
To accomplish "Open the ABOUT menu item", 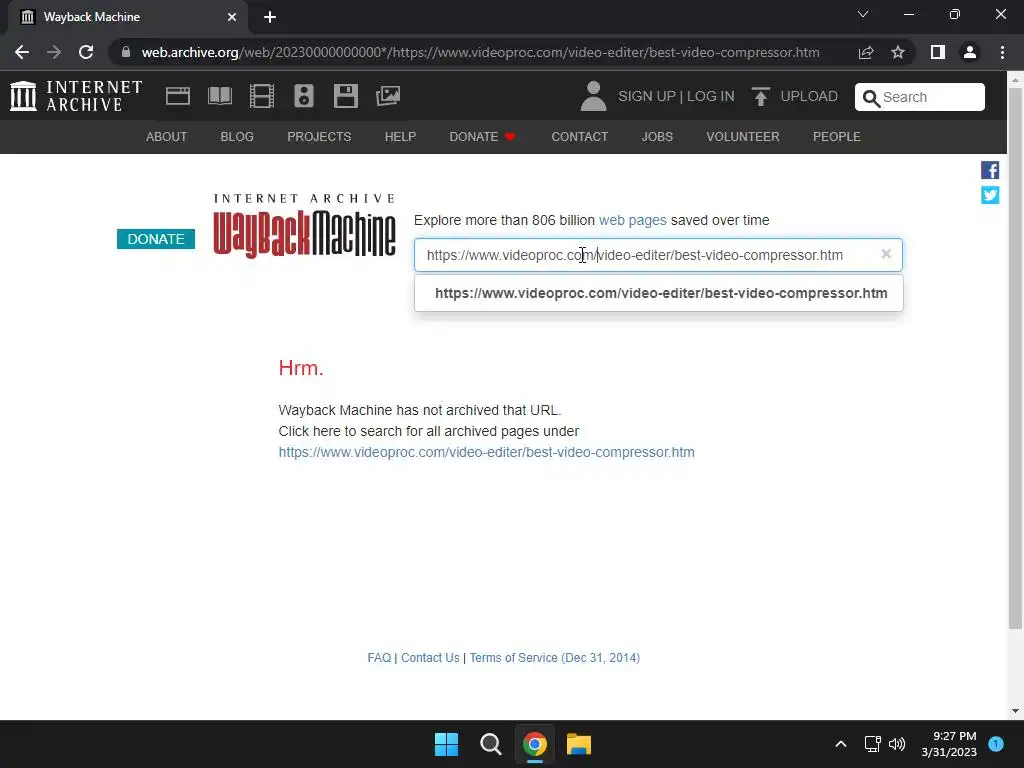I will [x=167, y=136].
